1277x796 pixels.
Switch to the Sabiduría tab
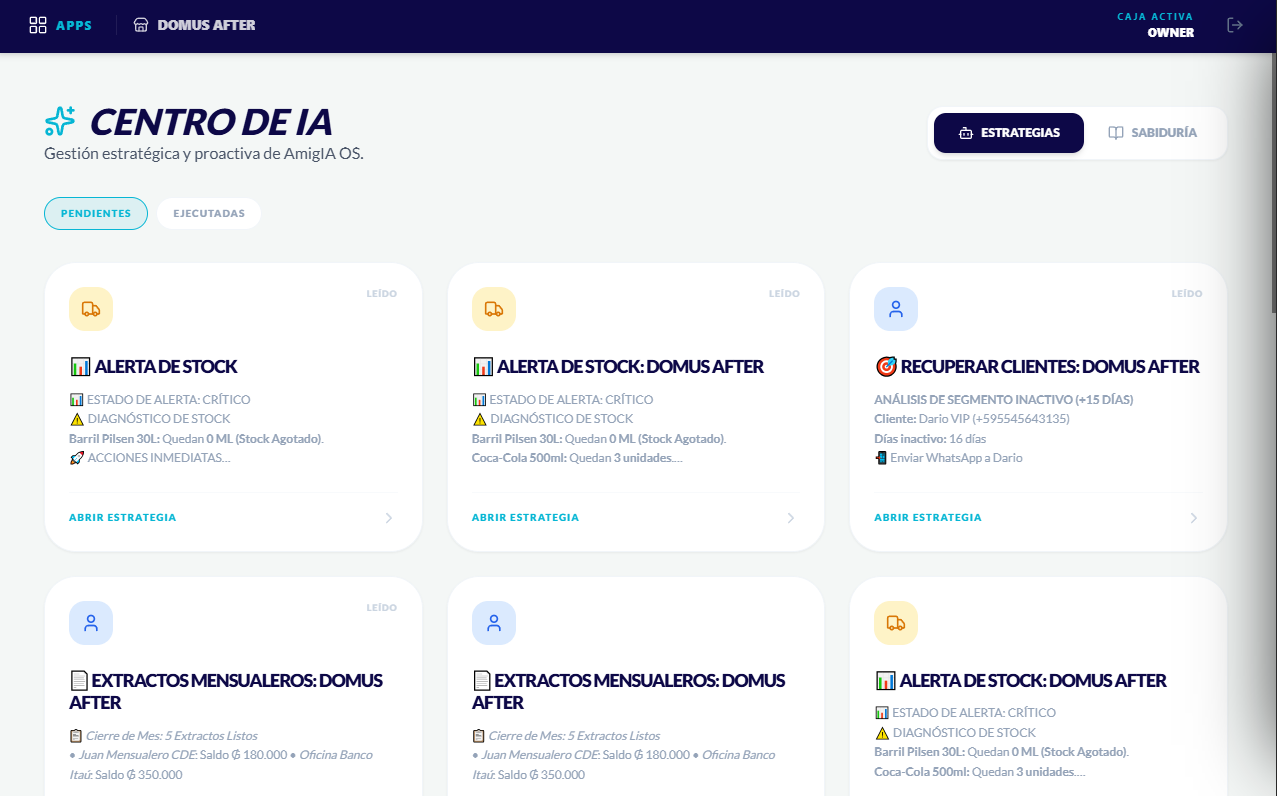(x=1152, y=133)
